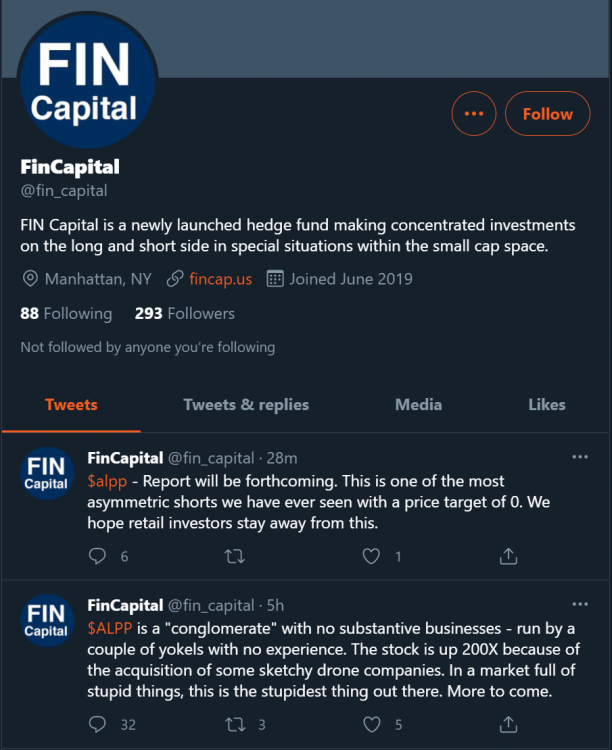Open the Likes tab
This screenshot has width=612, height=750.
click(547, 405)
